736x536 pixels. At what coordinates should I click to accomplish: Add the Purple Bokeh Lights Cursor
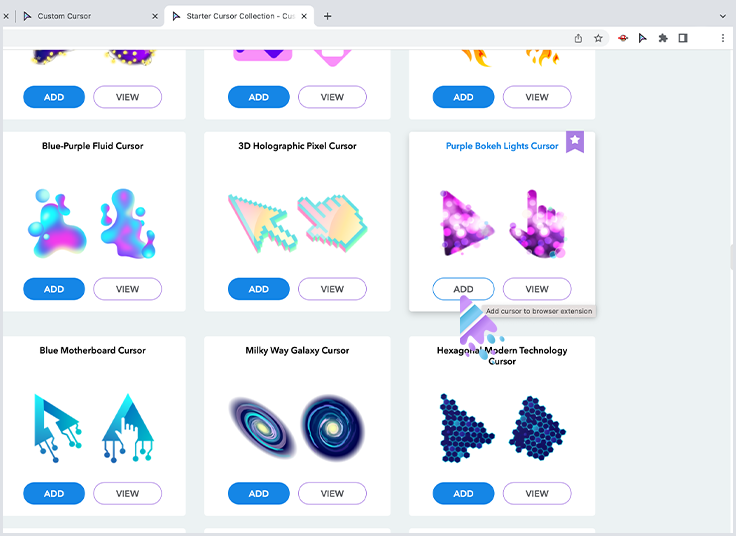click(x=463, y=289)
